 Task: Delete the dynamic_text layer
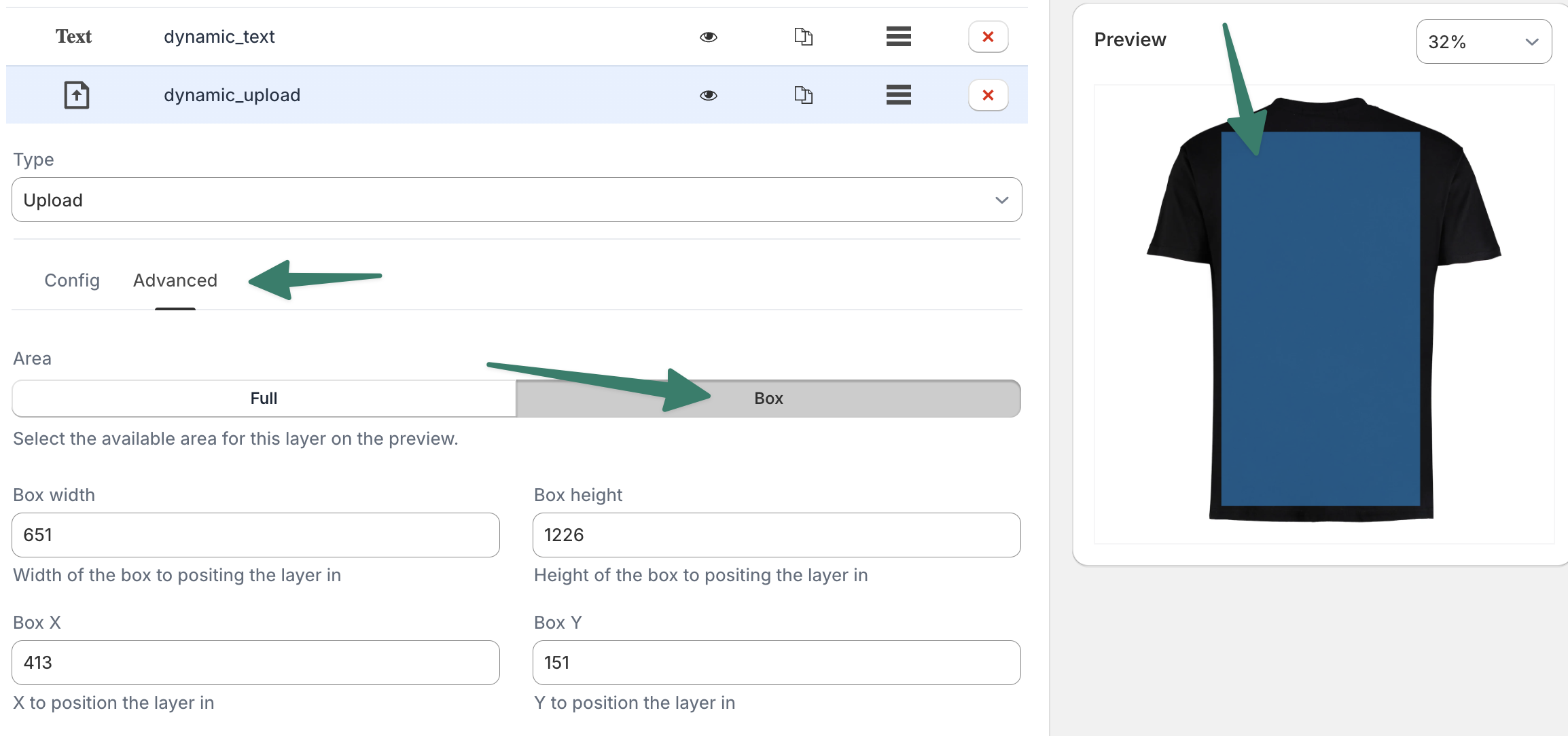pos(988,37)
